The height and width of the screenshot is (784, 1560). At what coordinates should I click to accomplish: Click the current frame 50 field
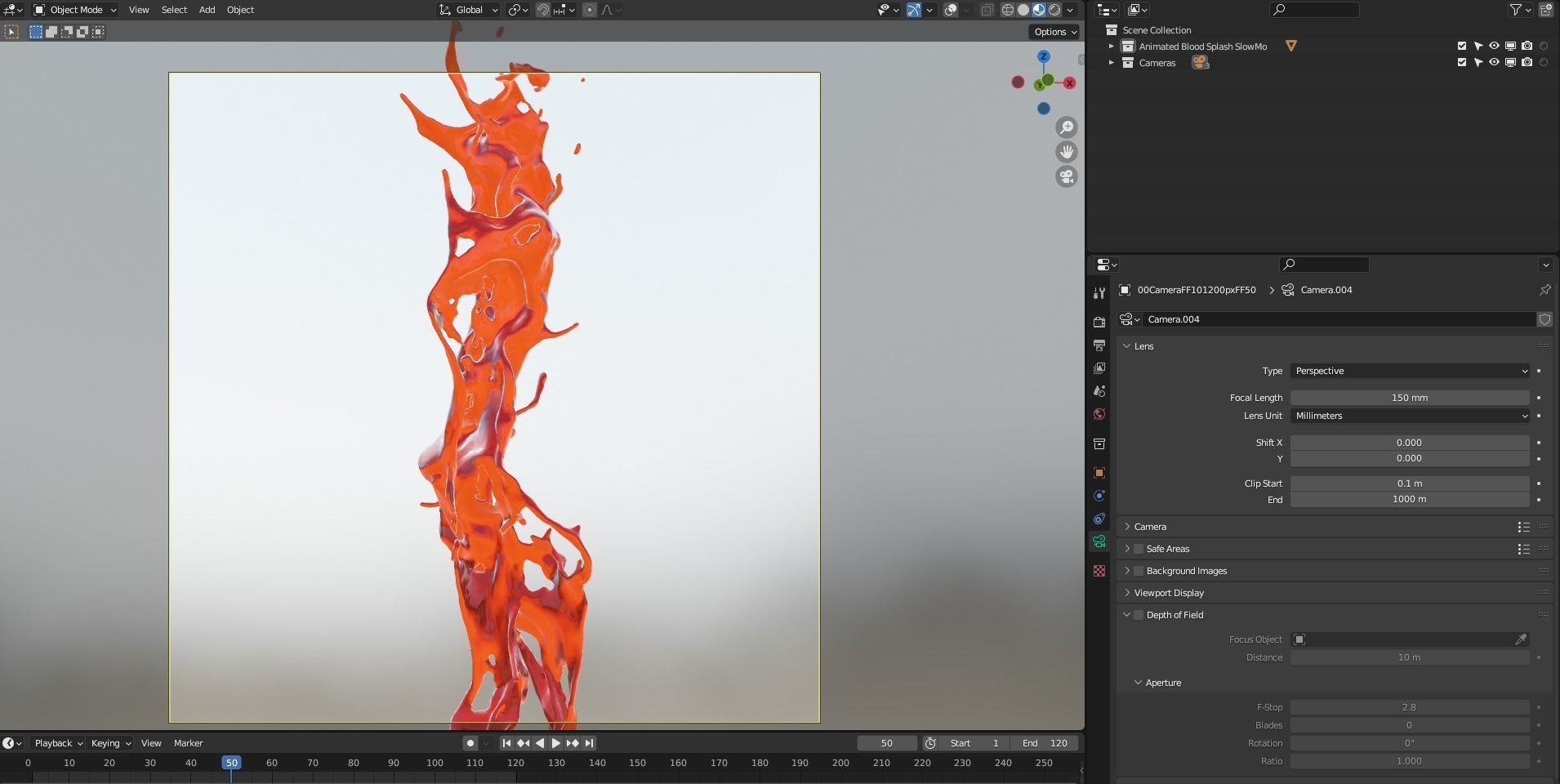(887, 743)
